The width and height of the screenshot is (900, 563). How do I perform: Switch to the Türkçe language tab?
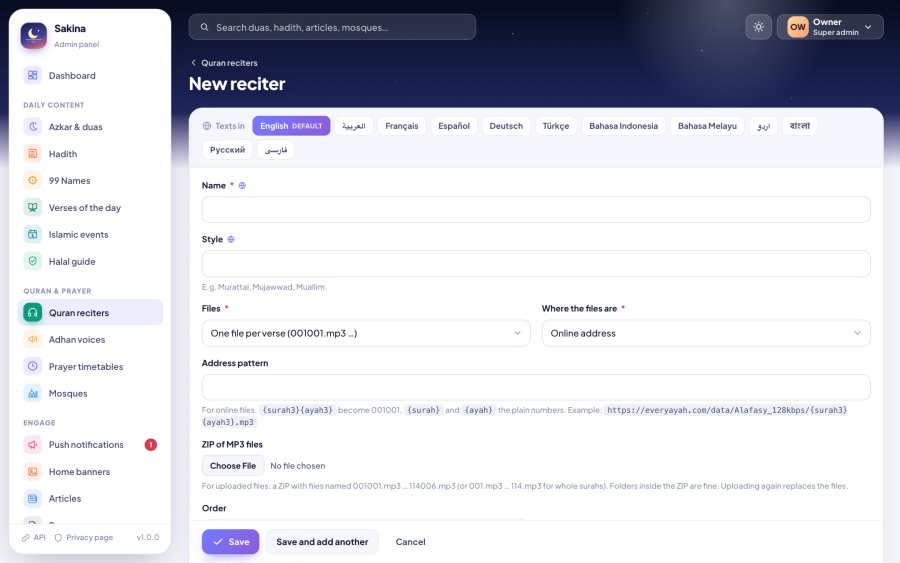point(556,126)
